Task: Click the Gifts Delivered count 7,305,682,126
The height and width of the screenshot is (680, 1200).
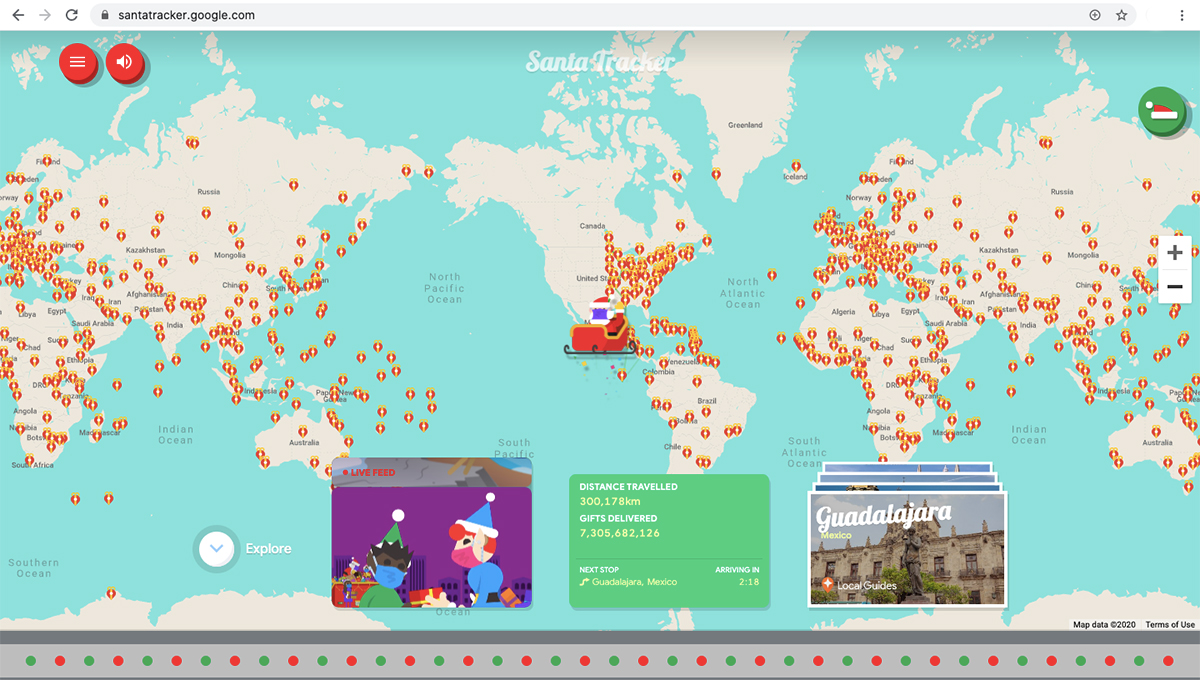Action: coord(620,533)
